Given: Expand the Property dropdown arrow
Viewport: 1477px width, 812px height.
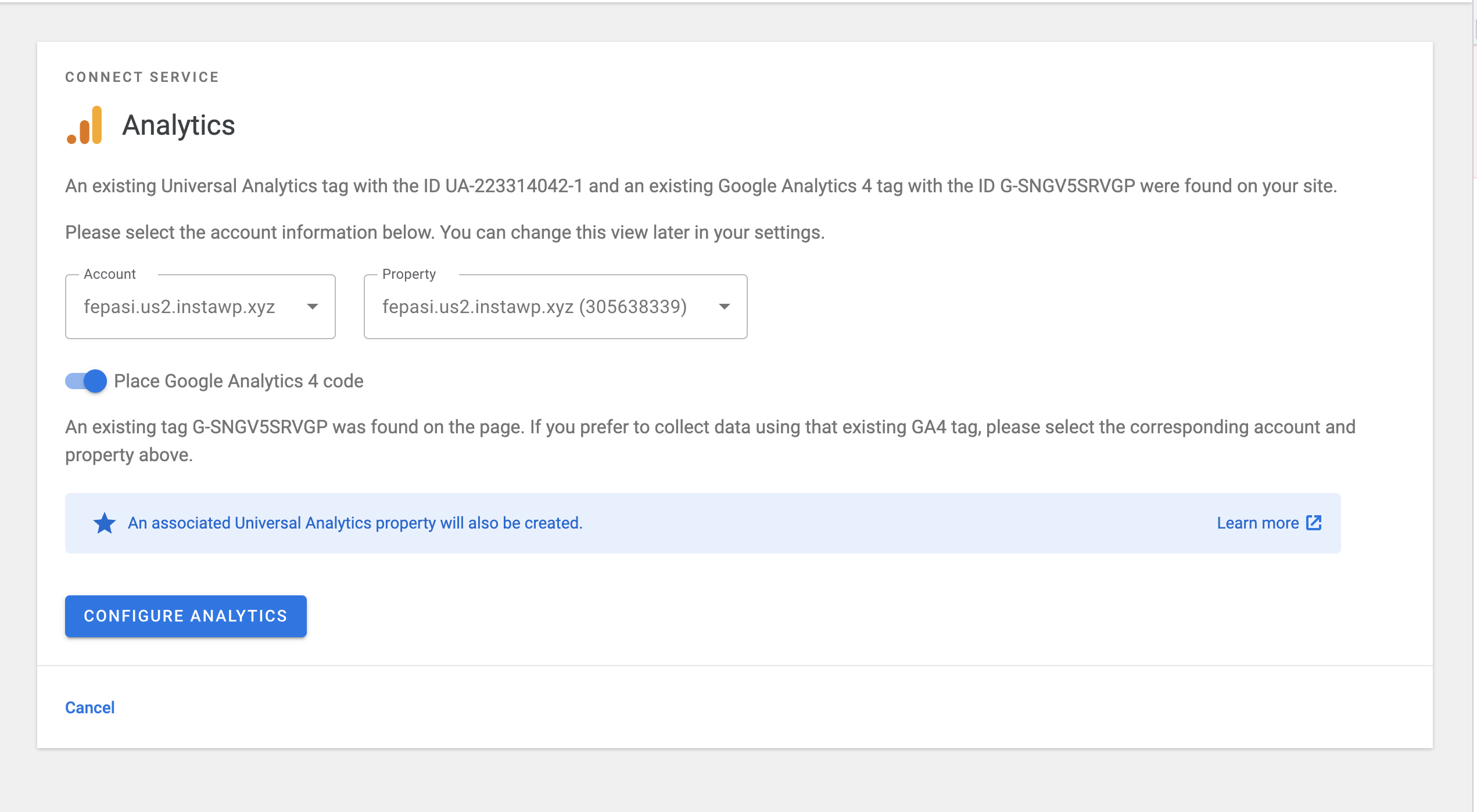Looking at the screenshot, I should [x=724, y=307].
